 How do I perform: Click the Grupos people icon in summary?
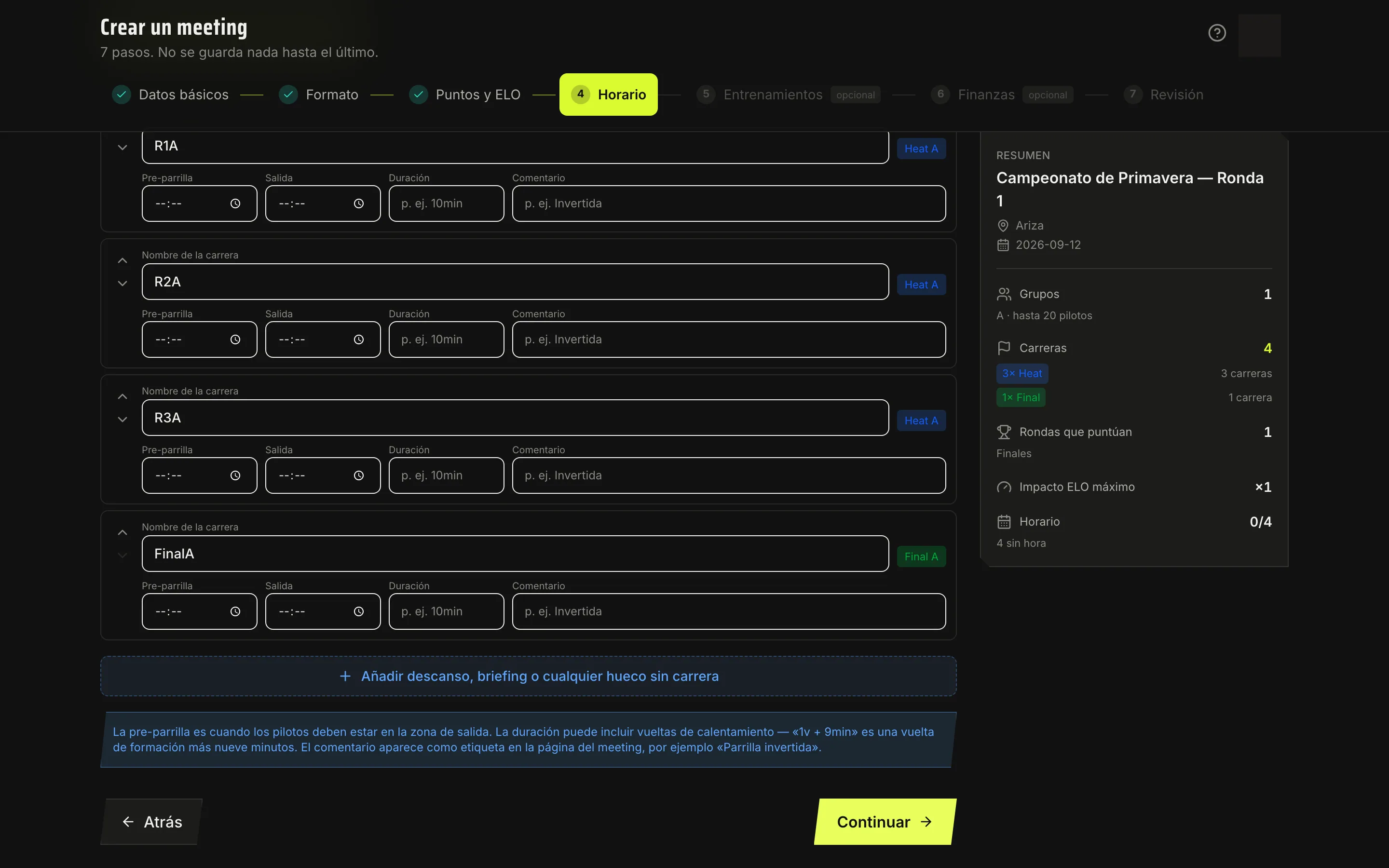click(x=1004, y=294)
